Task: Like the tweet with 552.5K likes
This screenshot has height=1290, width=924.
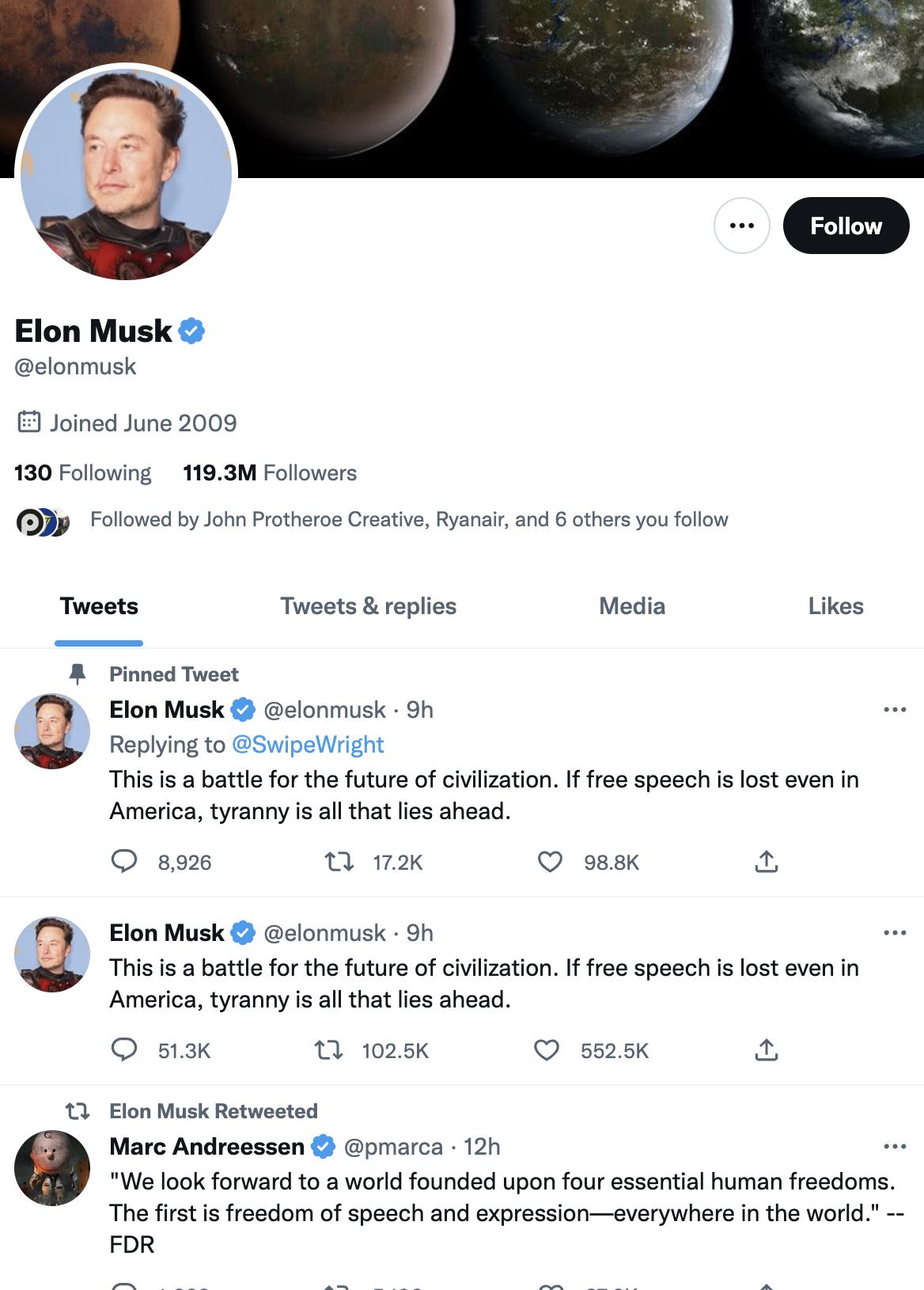Action: [547, 1050]
